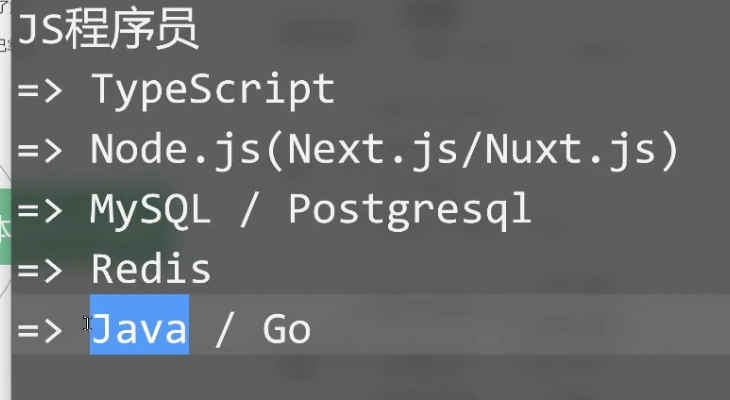Click the slash between MySQL and Postgresql

pos(249,210)
